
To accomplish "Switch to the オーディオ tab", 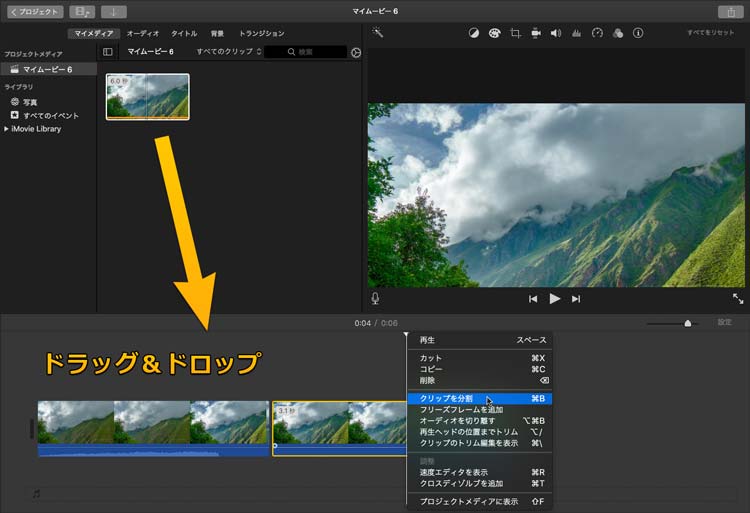I will (x=143, y=33).
